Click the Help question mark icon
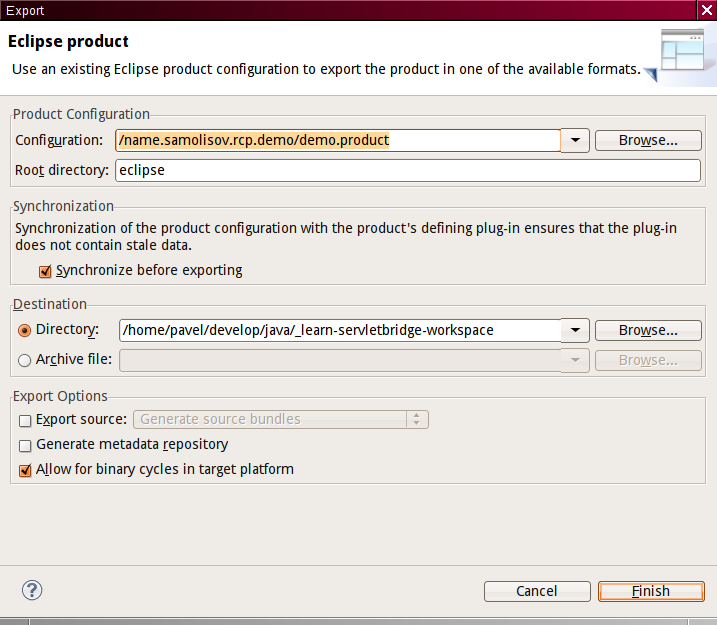 [32, 590]
